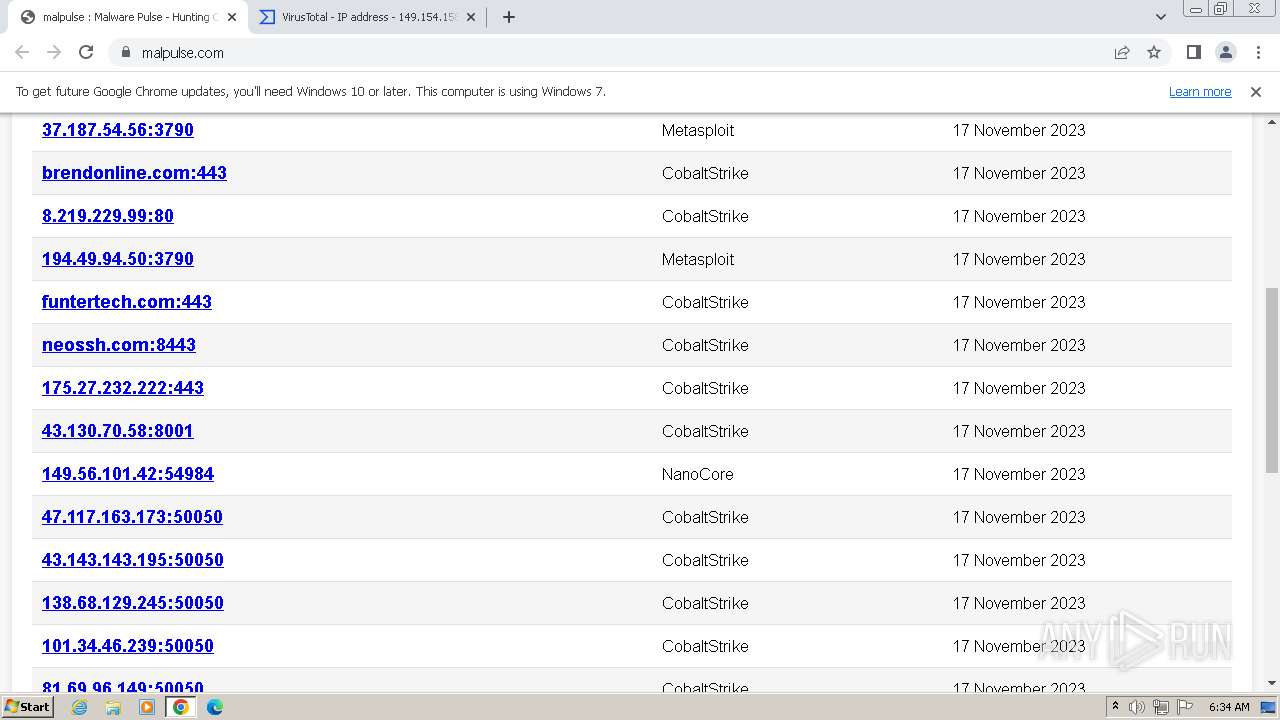Viewport: 1280px width, 720px height.
Task: Open link 43.143.143.195:50050
Action: click(133, 560)
